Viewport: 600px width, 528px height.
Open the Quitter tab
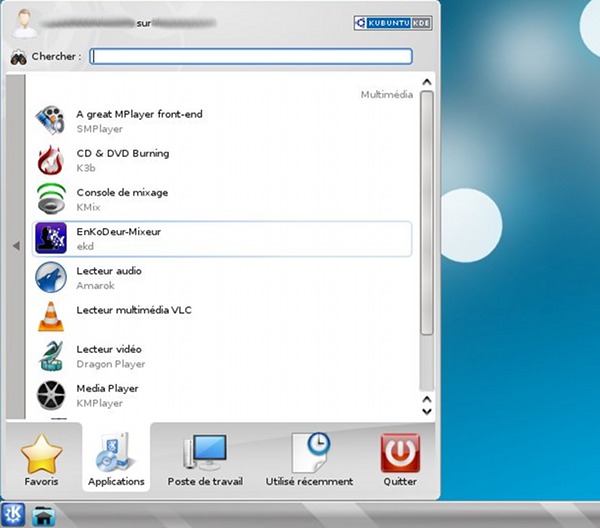(x=400, y=459)
